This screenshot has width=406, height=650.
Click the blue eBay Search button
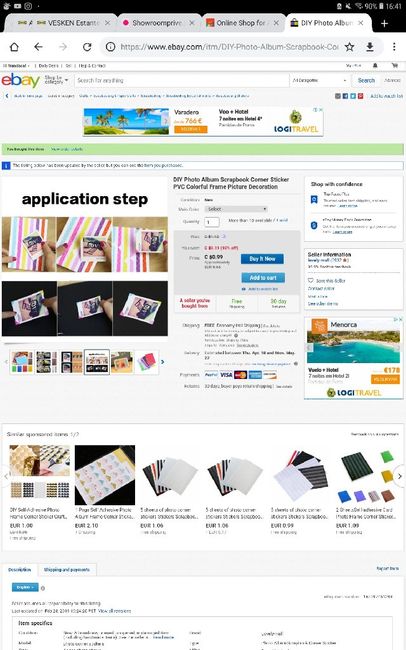[366, 80]
